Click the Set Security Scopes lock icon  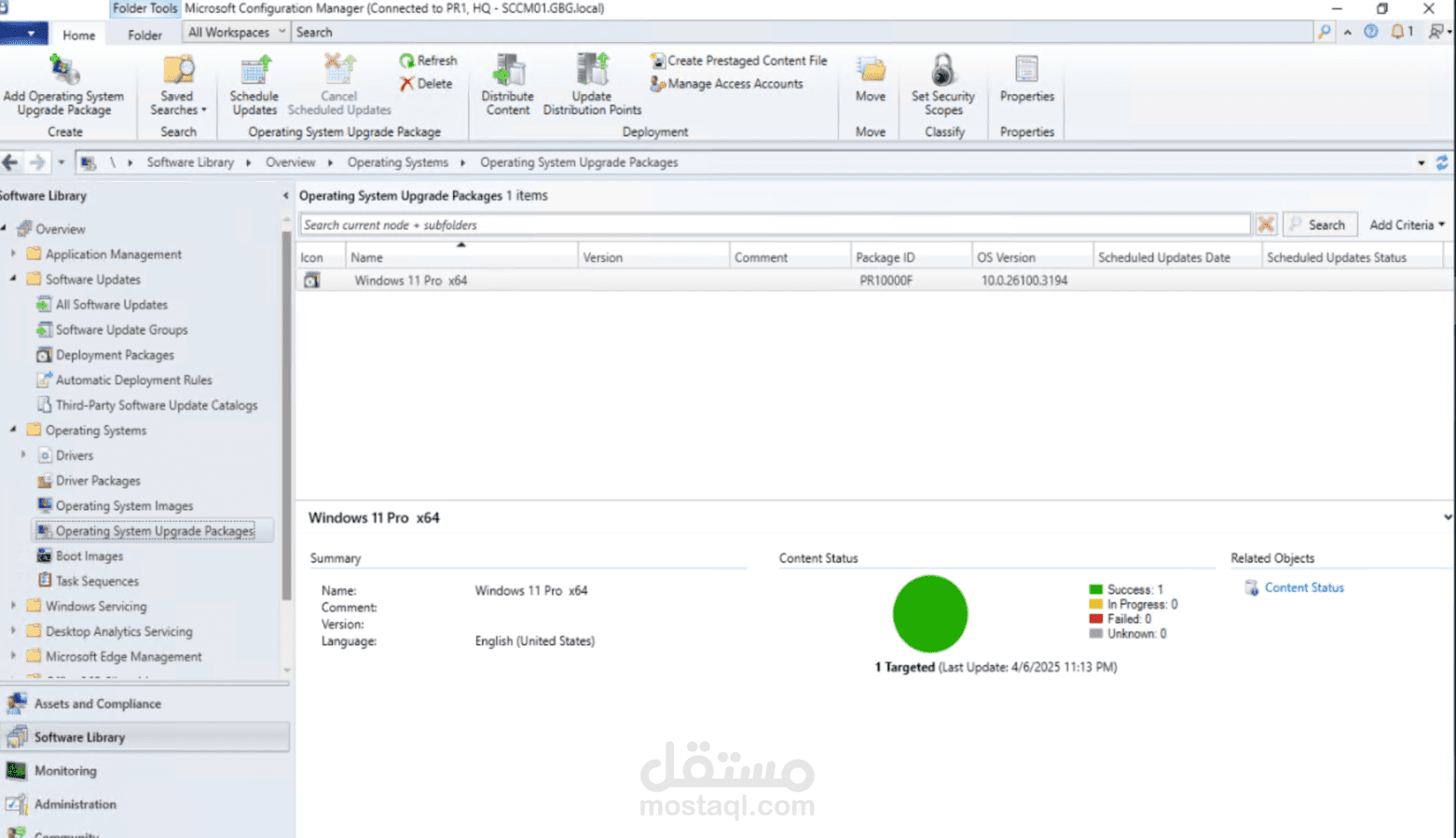pyautogui.click(x=943, y=70)
